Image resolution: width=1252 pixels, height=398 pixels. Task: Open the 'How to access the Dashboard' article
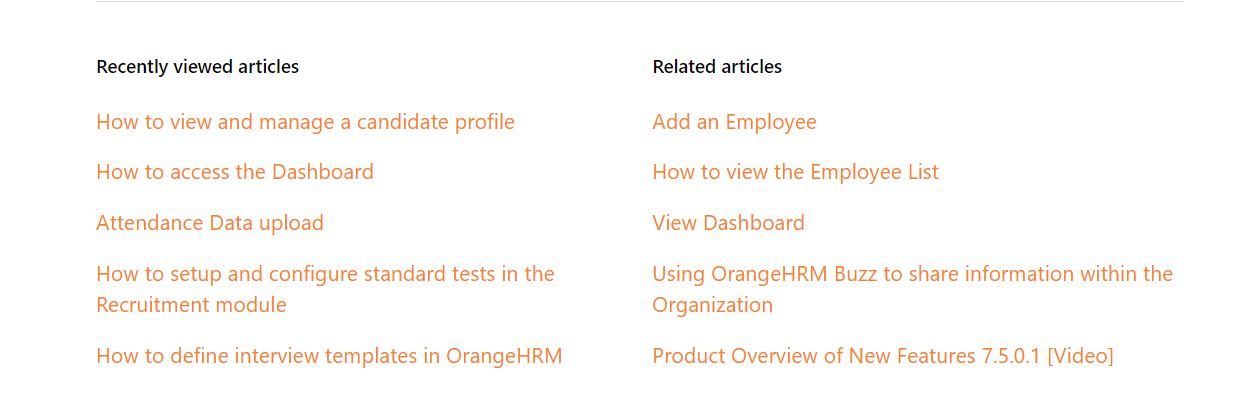[x=235, y=172]
